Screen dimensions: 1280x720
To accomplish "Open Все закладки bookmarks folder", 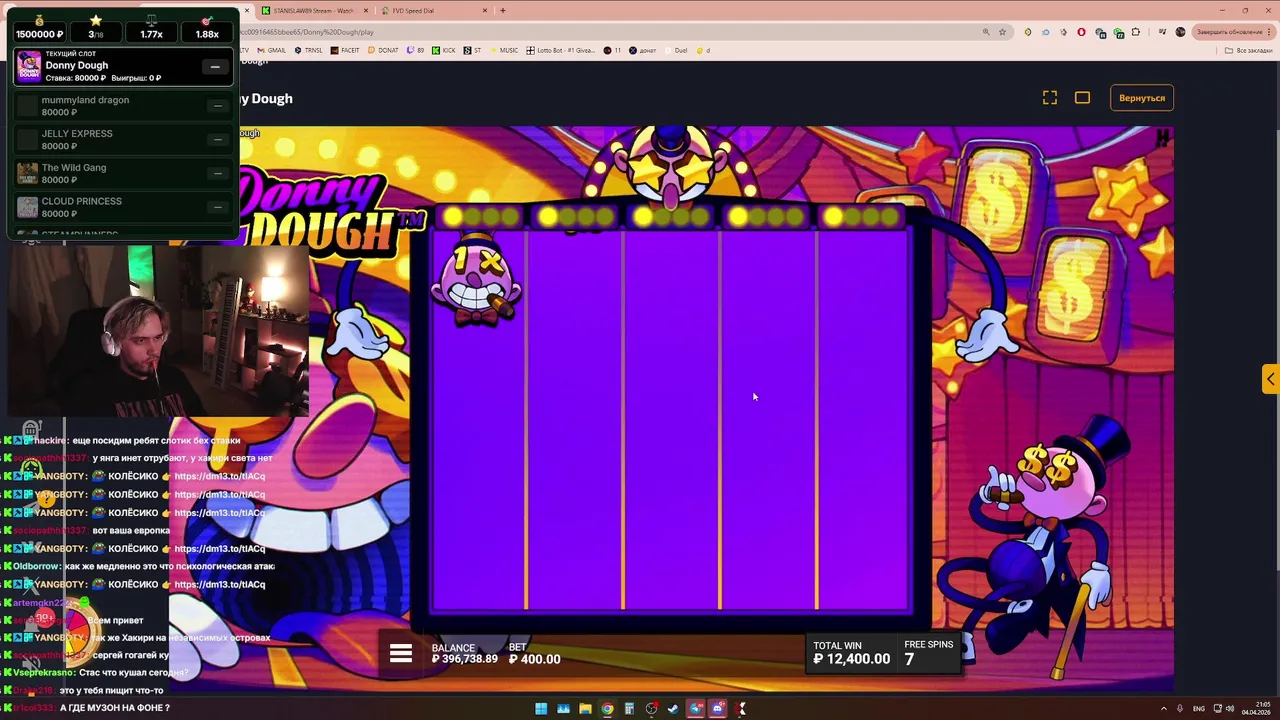I will click(1248, 50).
